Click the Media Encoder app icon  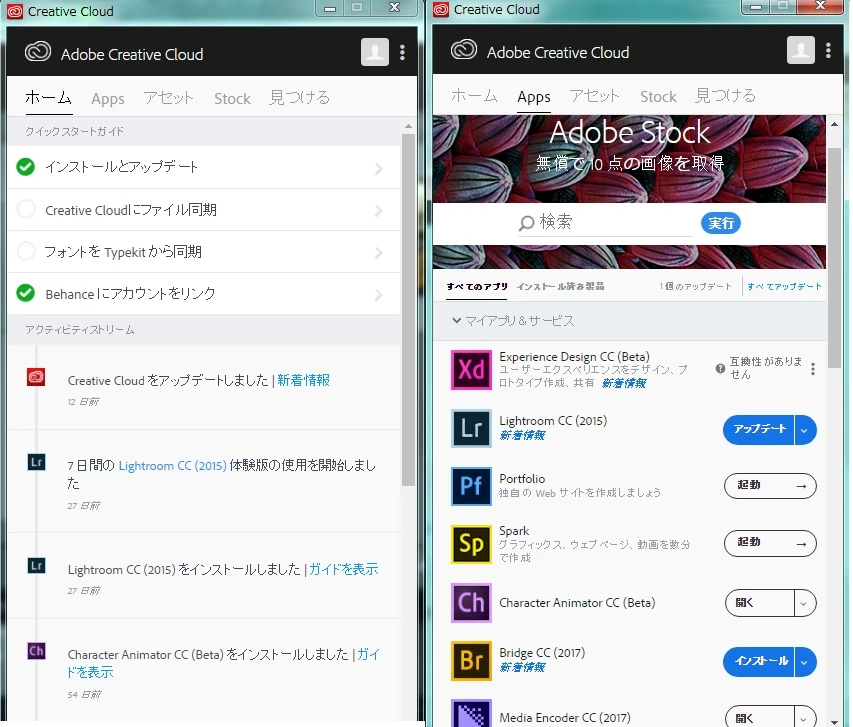tap(471, 713)
